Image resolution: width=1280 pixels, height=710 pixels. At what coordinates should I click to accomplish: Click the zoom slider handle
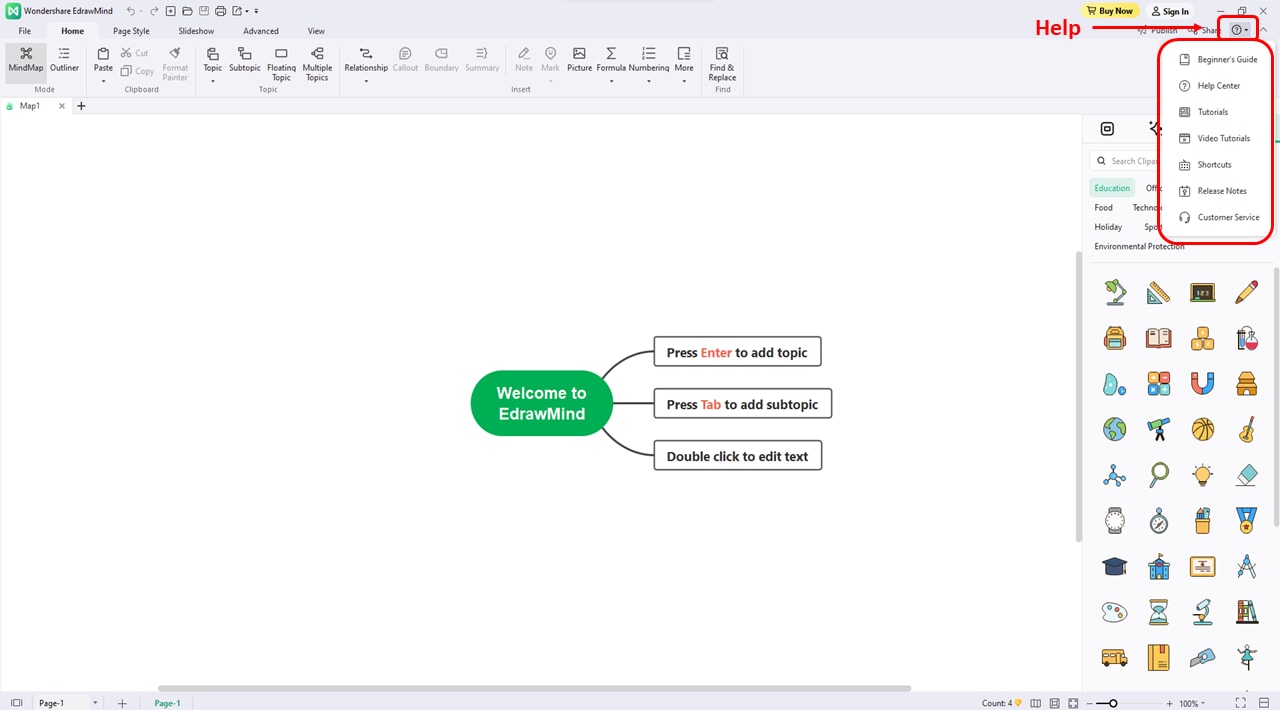1113,703
